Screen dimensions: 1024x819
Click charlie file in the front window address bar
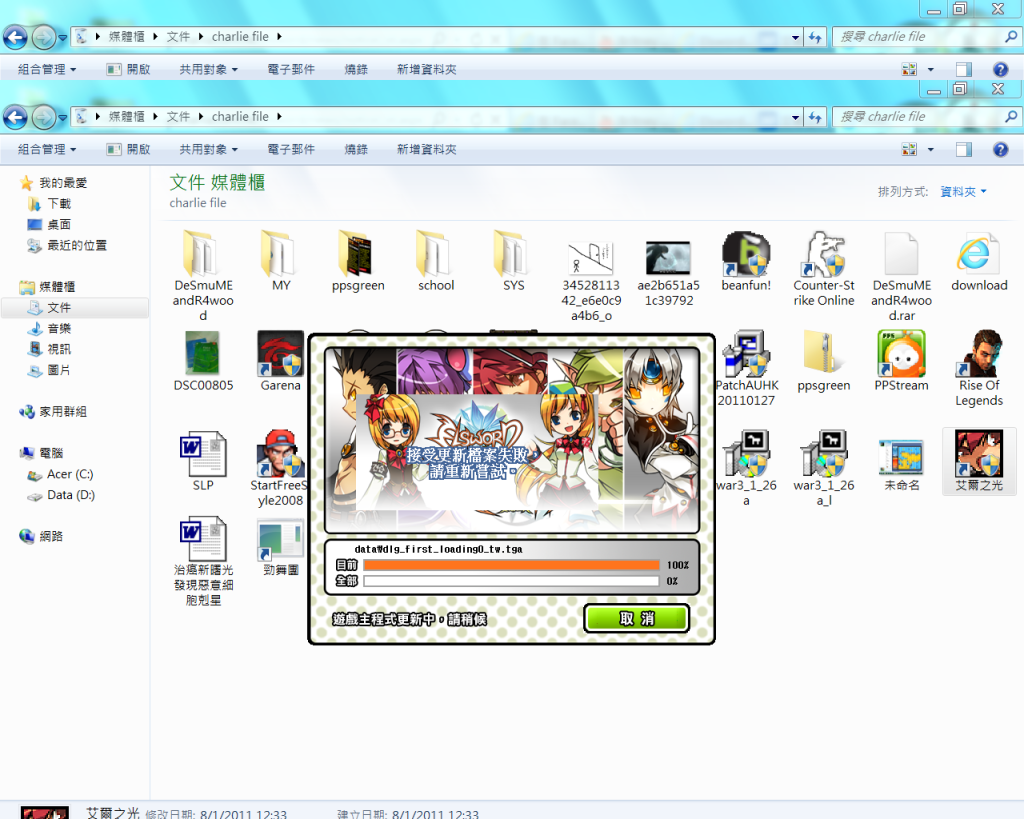[x=240, y=117]
